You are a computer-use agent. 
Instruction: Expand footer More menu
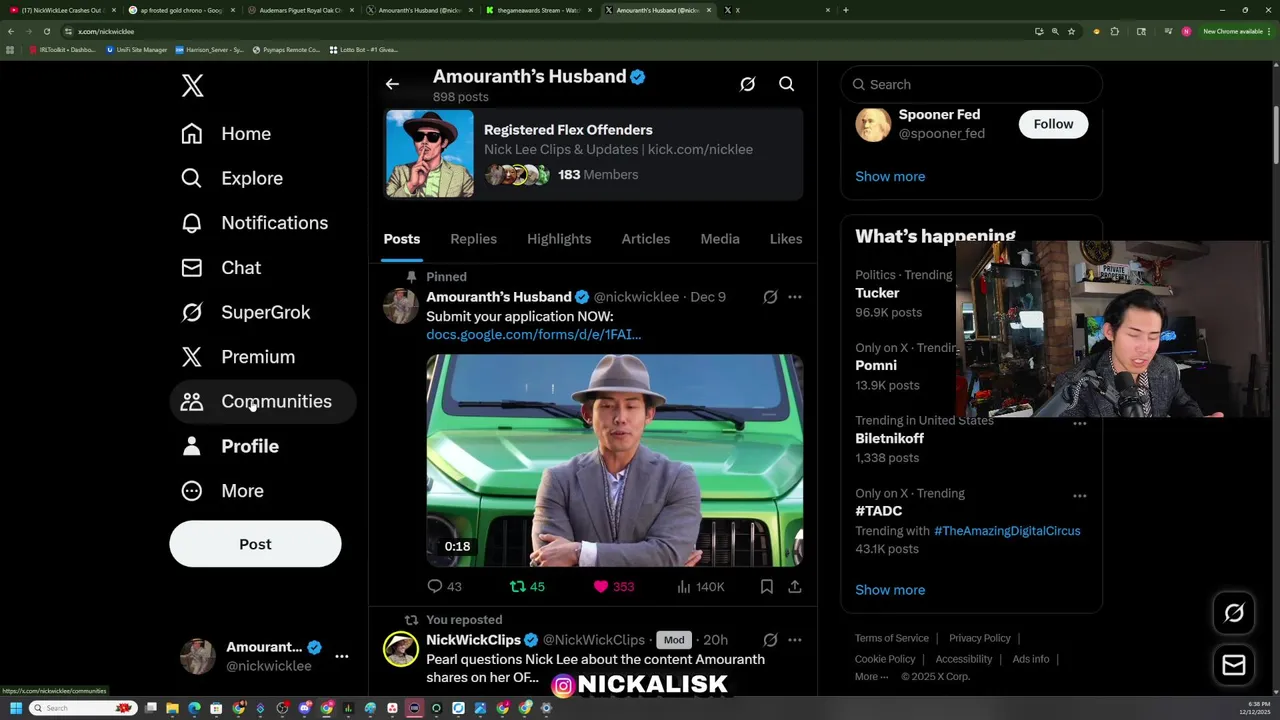(x=871, y=677)
